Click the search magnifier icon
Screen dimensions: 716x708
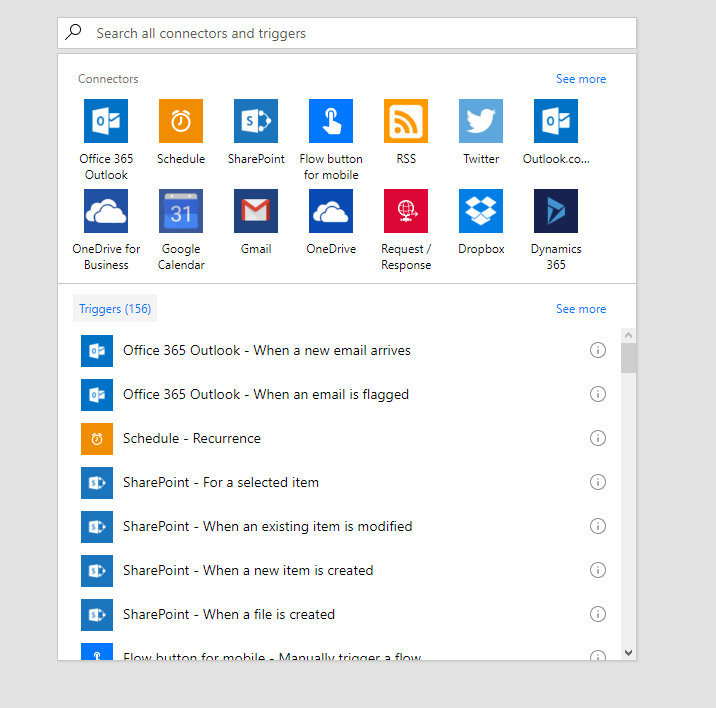tap(73, 32)
